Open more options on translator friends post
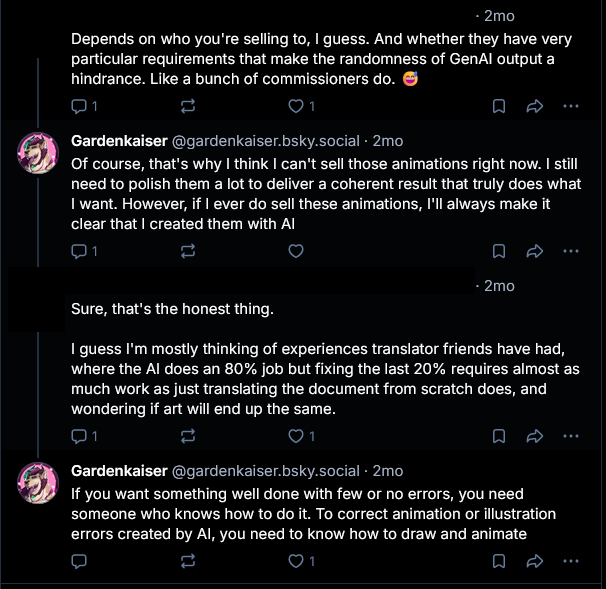 tap(570, 436)
